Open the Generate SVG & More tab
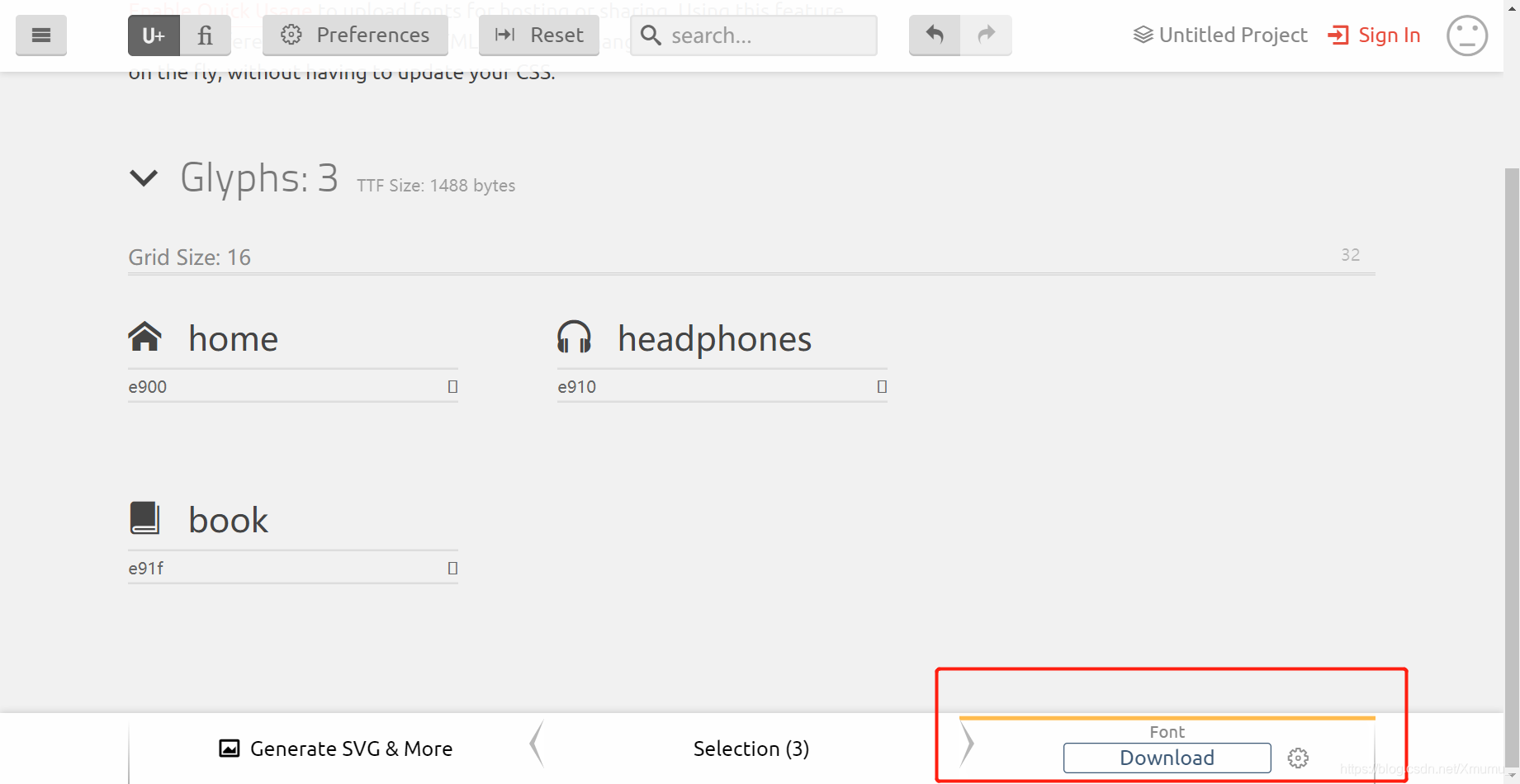Screen dimensions: 1520x784 click(x=335, y=749)
